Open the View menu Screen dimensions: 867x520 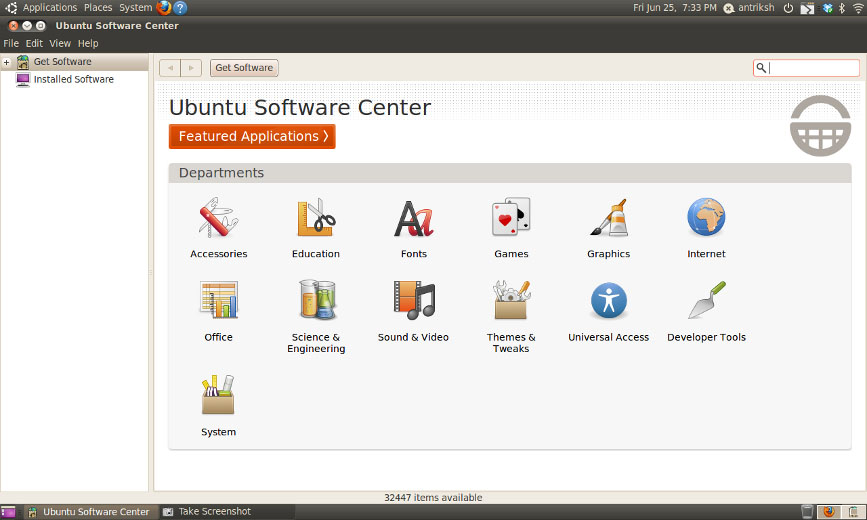tap(60, 43)
